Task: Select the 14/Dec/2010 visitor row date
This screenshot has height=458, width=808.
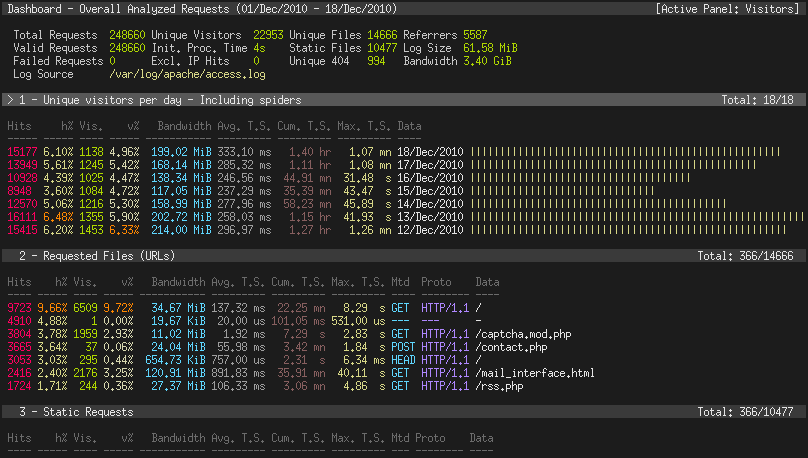Action: coord(430,204)
